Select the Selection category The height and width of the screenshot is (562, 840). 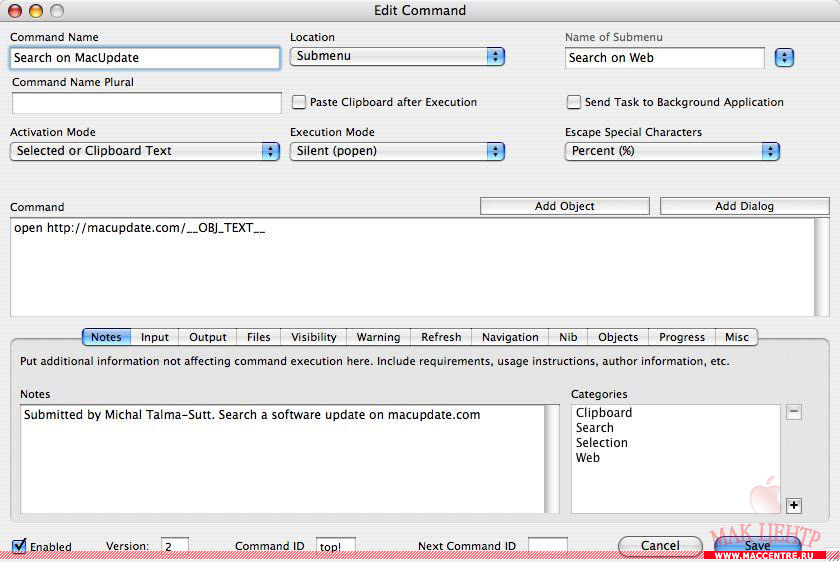602,443
